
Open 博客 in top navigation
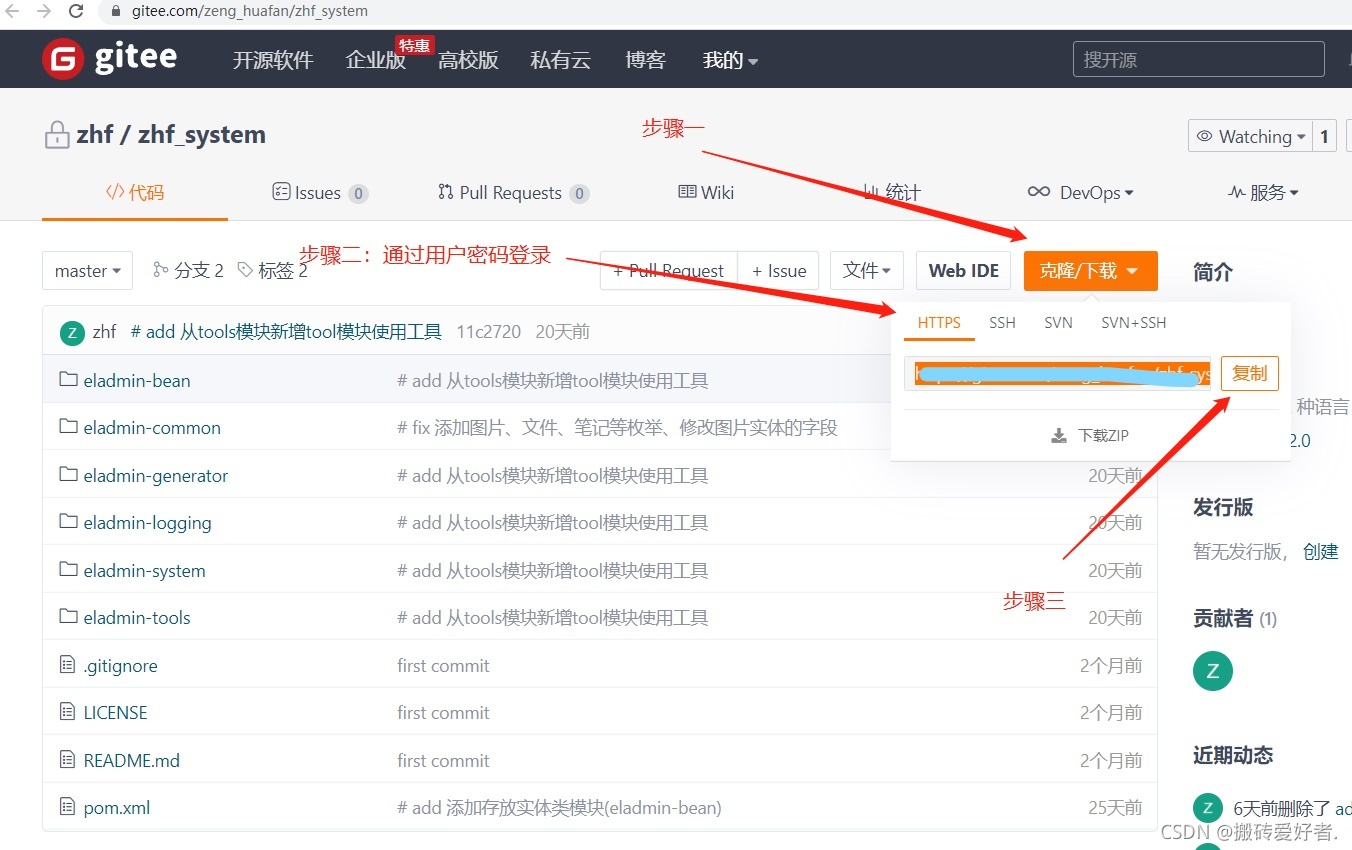[x=645, y=60]
